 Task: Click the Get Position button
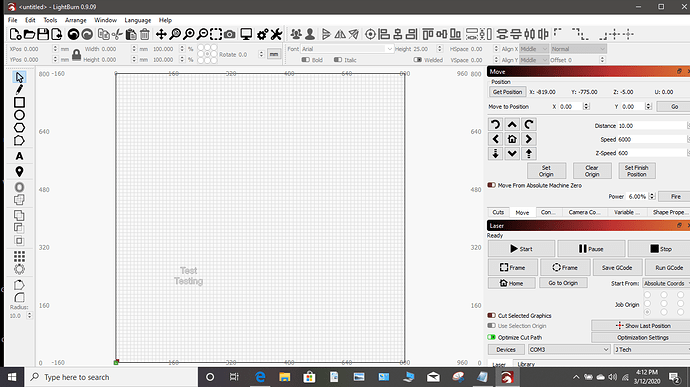507,92
